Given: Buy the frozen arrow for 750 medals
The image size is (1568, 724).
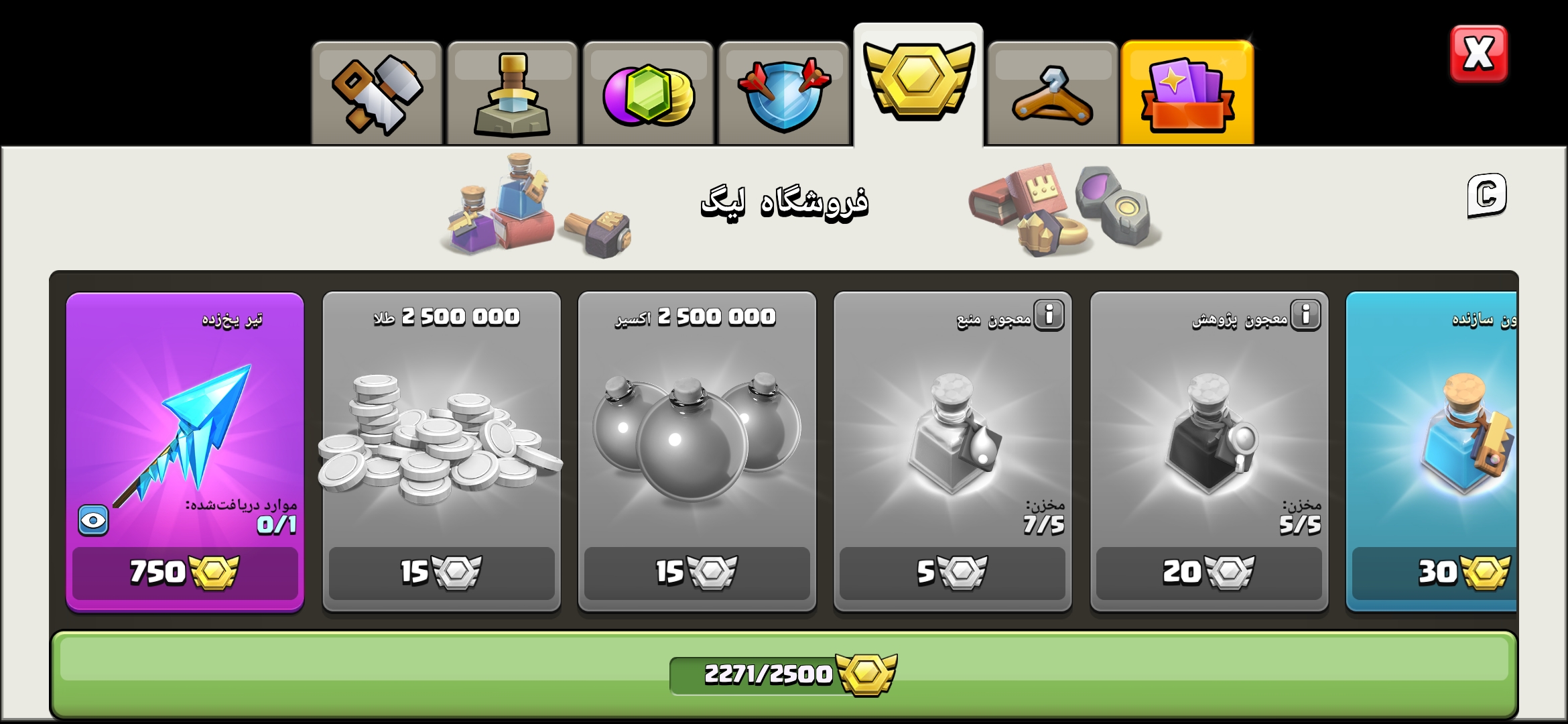Looking at the screenshot, I should (x=185, y=572).
